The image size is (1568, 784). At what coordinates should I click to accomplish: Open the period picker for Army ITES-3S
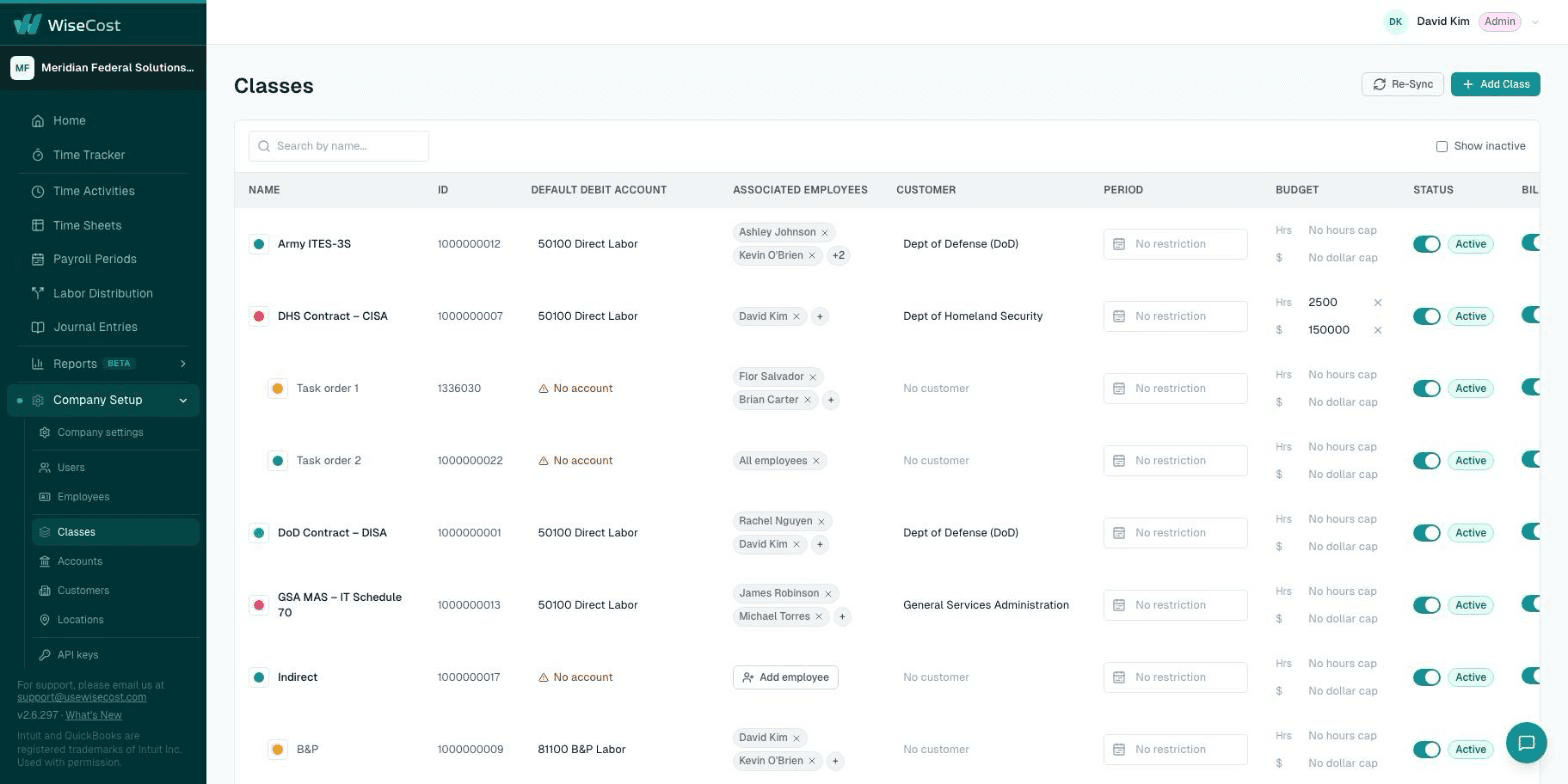[1175, 244]
